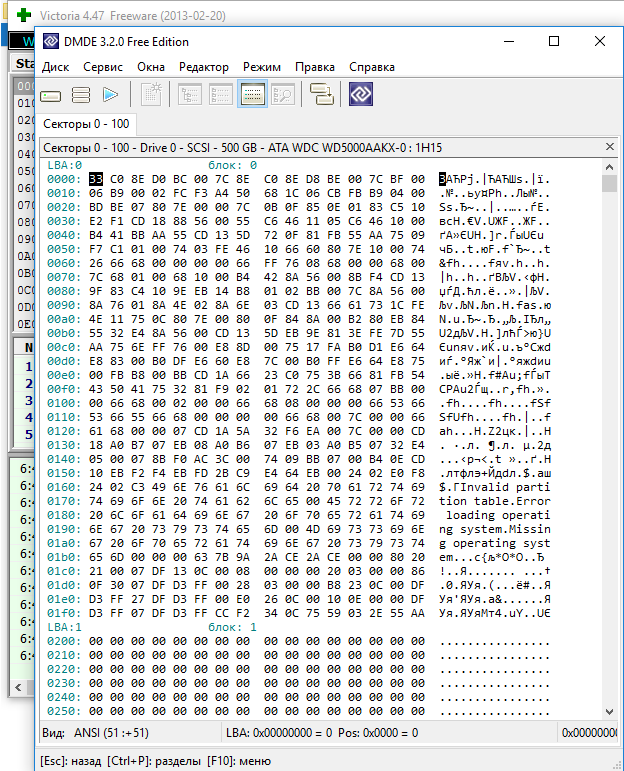
Task: Click the copy sectors toolbar icon
Action: [x=321, y=95]
